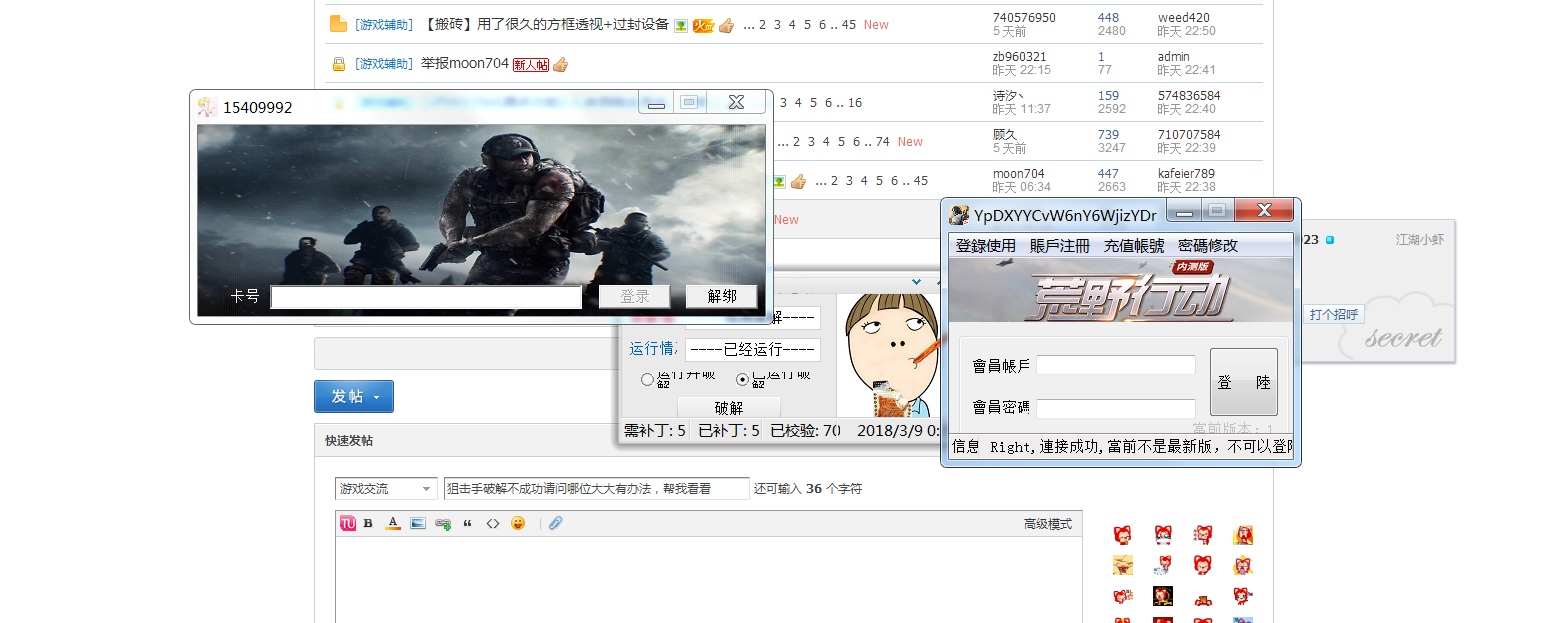Insert a quote block using the quotation icon
The width and height of the screenshot is (1558, 623).
pyautogui.click(x=467, y=523)
